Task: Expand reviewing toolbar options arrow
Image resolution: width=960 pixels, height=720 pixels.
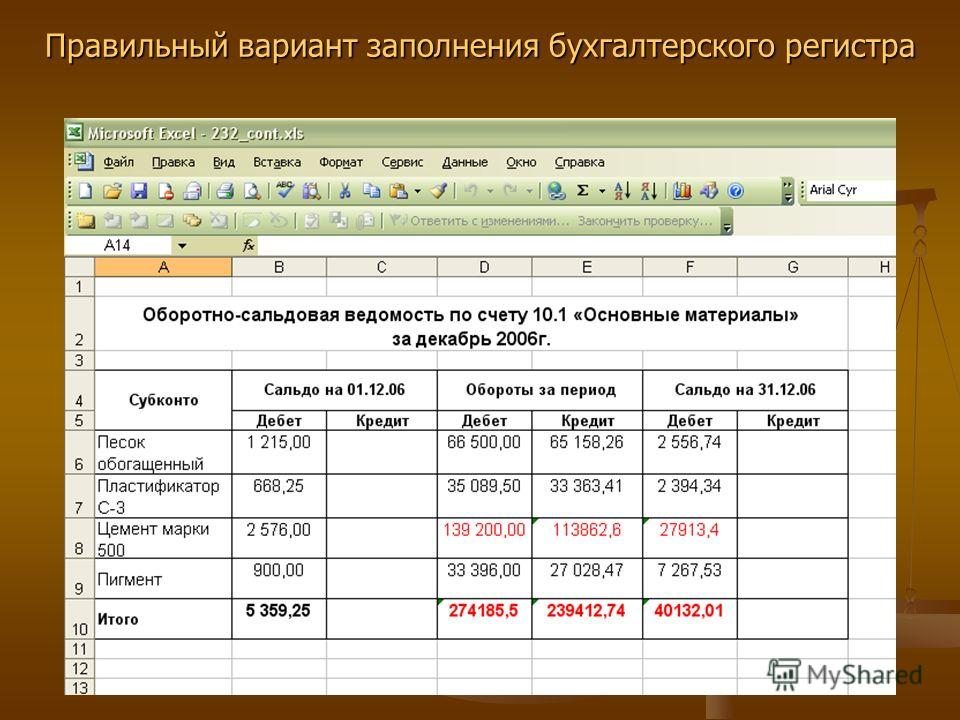Action: [727, 220]
